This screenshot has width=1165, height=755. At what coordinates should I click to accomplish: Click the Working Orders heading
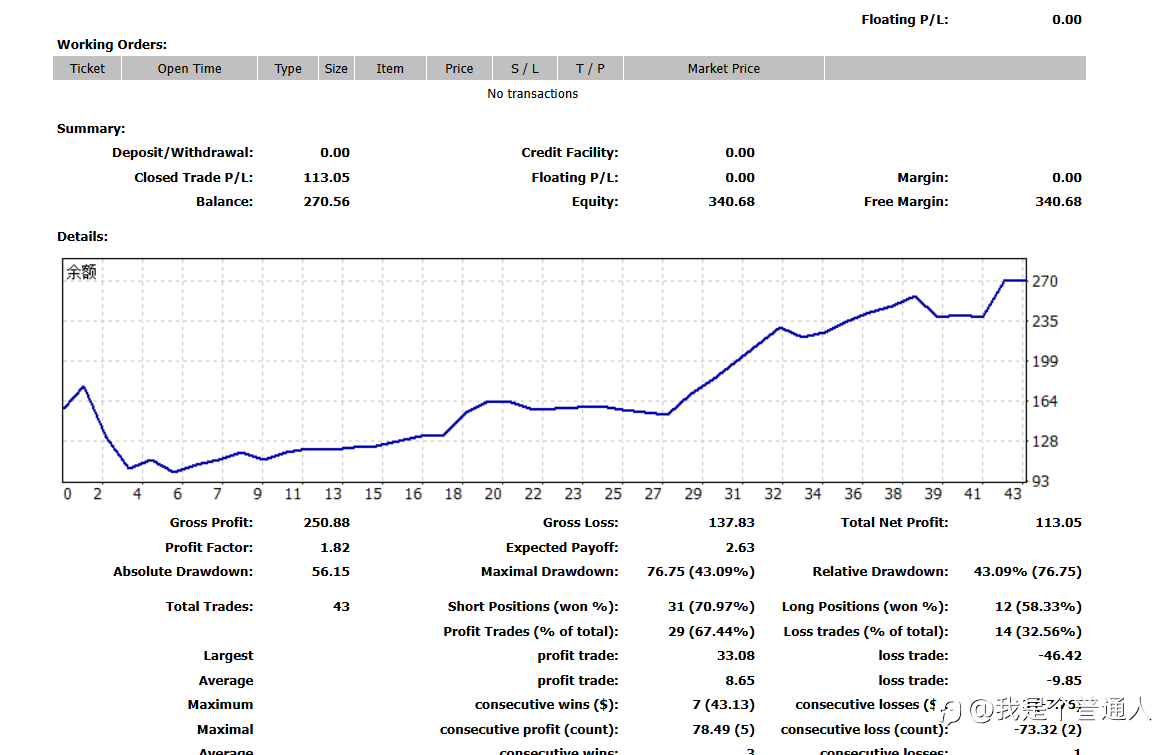click(112, 45)
